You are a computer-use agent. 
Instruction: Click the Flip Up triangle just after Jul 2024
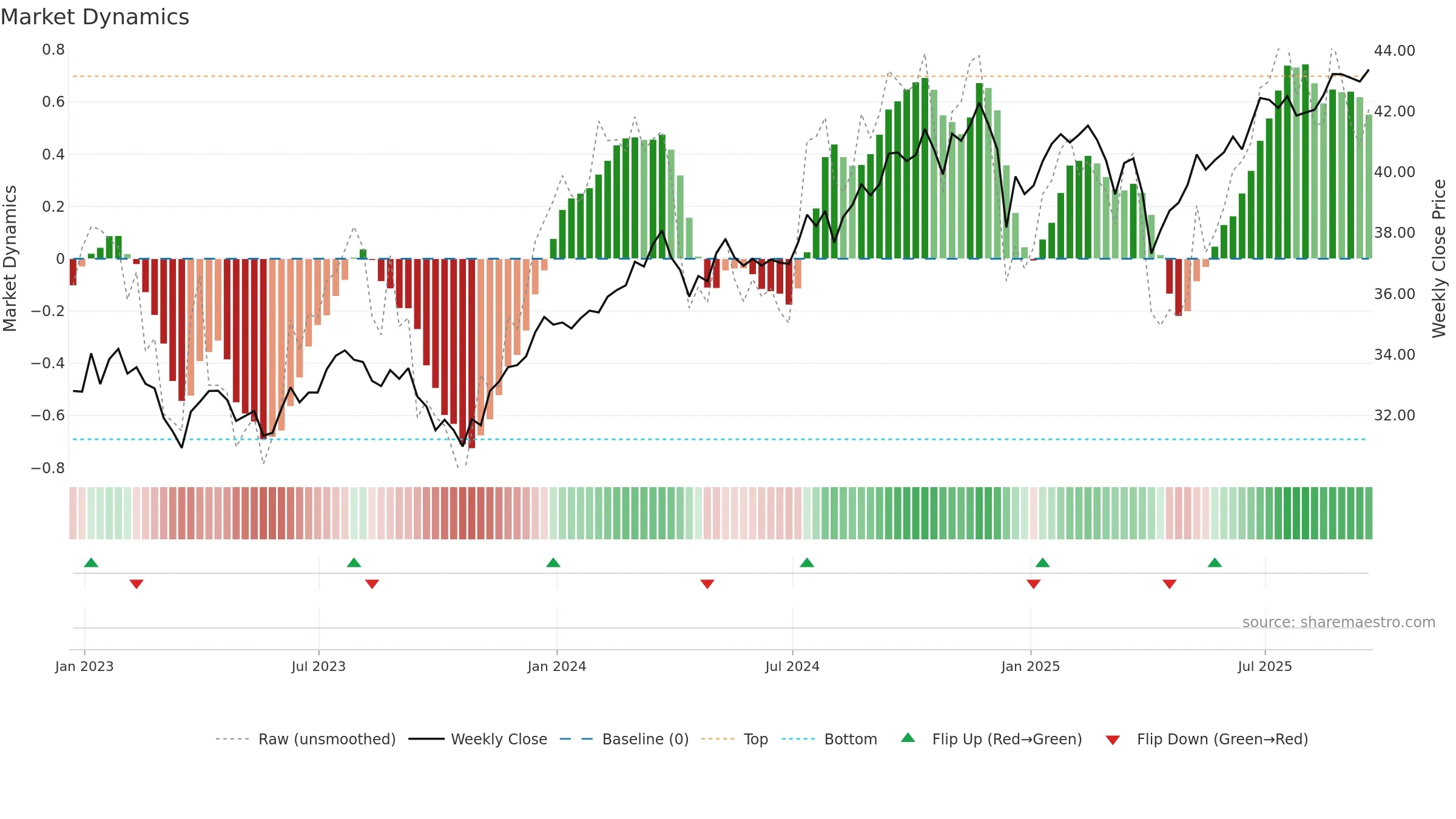[807, 562]
